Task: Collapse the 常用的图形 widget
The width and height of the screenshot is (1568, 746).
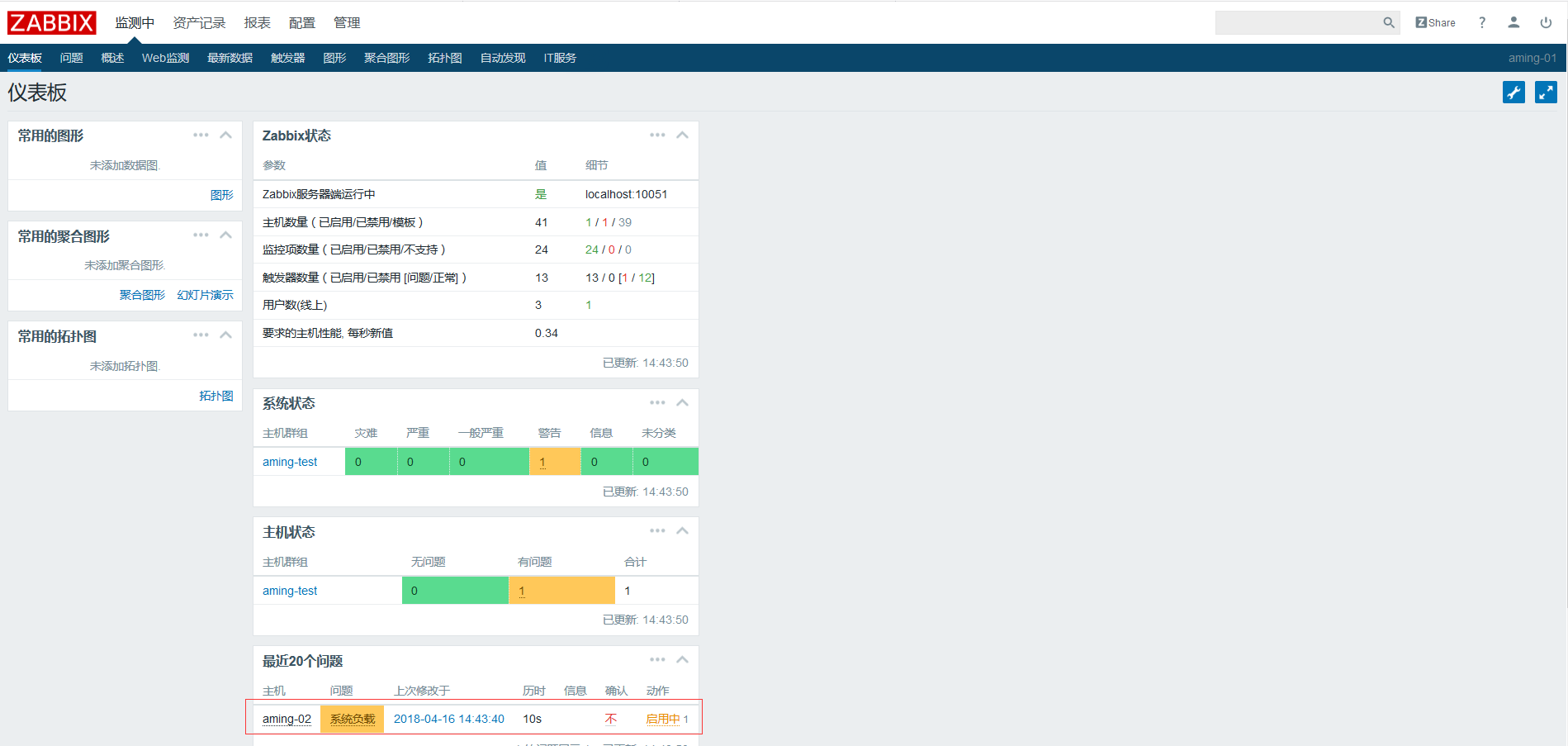Action: click(225, 135)
